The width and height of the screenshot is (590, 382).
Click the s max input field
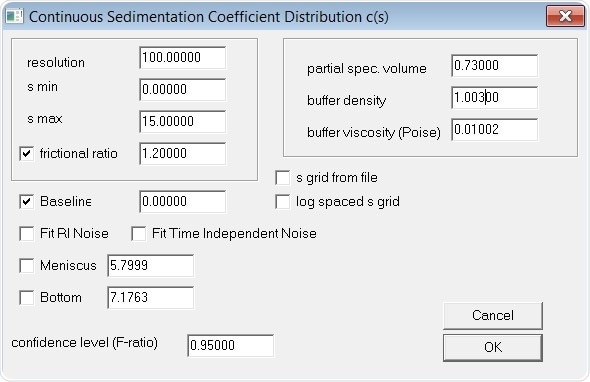tap(182, 122)
